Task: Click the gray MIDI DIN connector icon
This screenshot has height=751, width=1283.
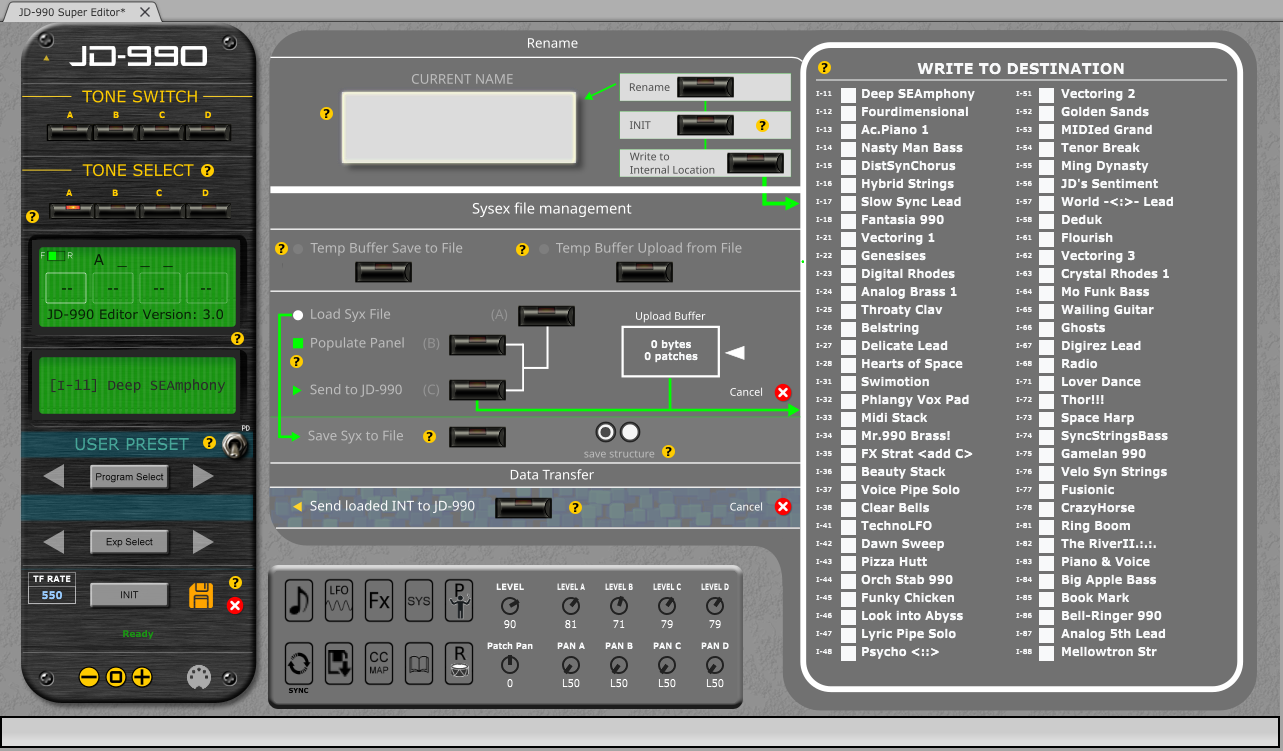Action: tap(198, 677)
